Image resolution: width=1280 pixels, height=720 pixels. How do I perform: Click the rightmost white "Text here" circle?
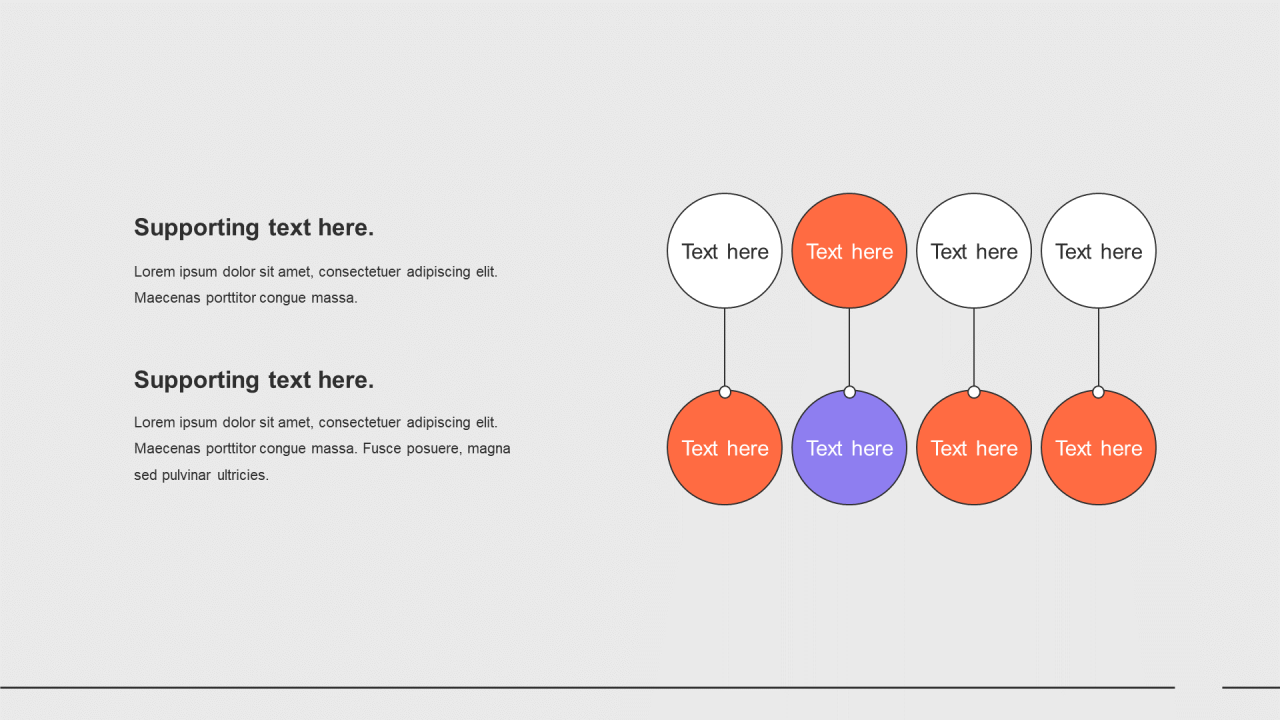click(x=1098, y=251)
